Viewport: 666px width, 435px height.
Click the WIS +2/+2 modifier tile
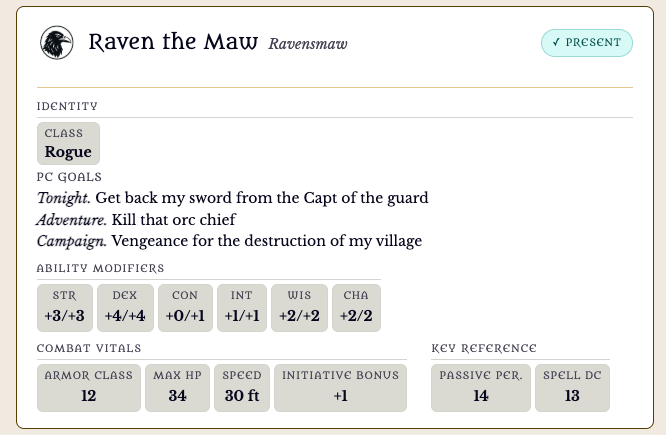tap(299, 308)
